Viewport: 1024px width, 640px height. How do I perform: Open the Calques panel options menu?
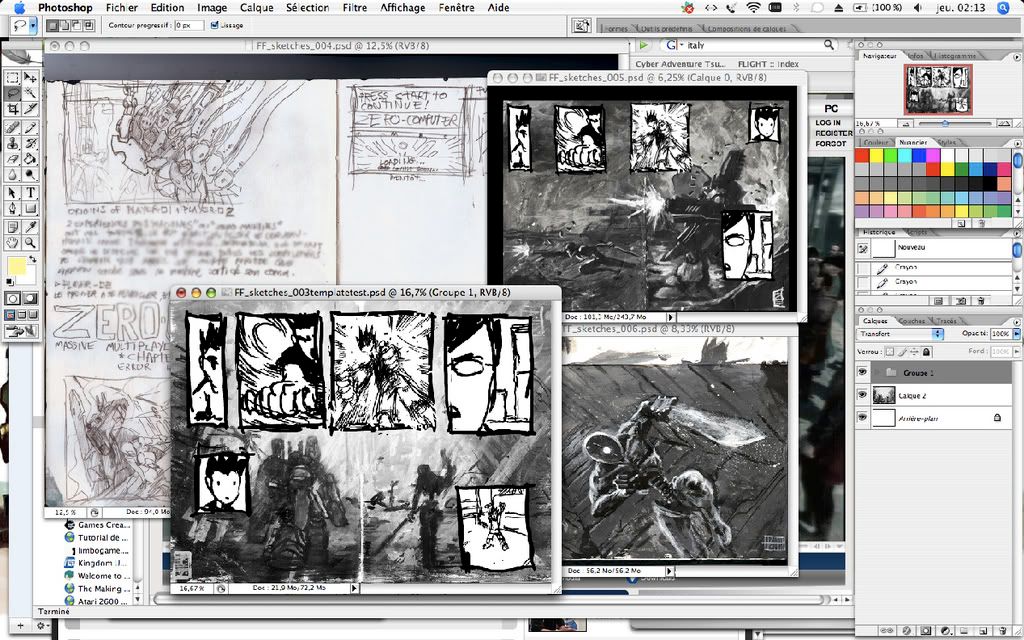(1015, 321)
